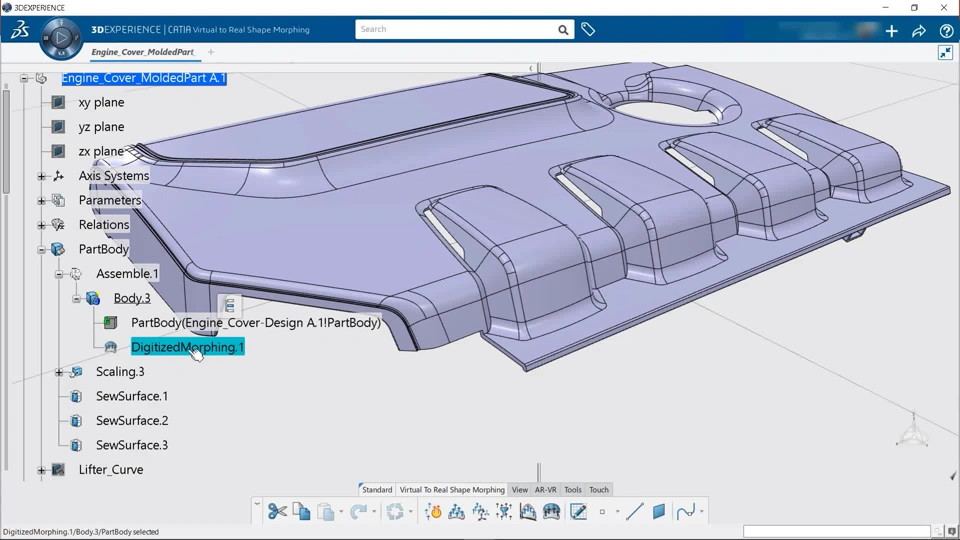Click the digitized morphing dome icon
This screenshot has width=960, height=540.
click(552, 511)
